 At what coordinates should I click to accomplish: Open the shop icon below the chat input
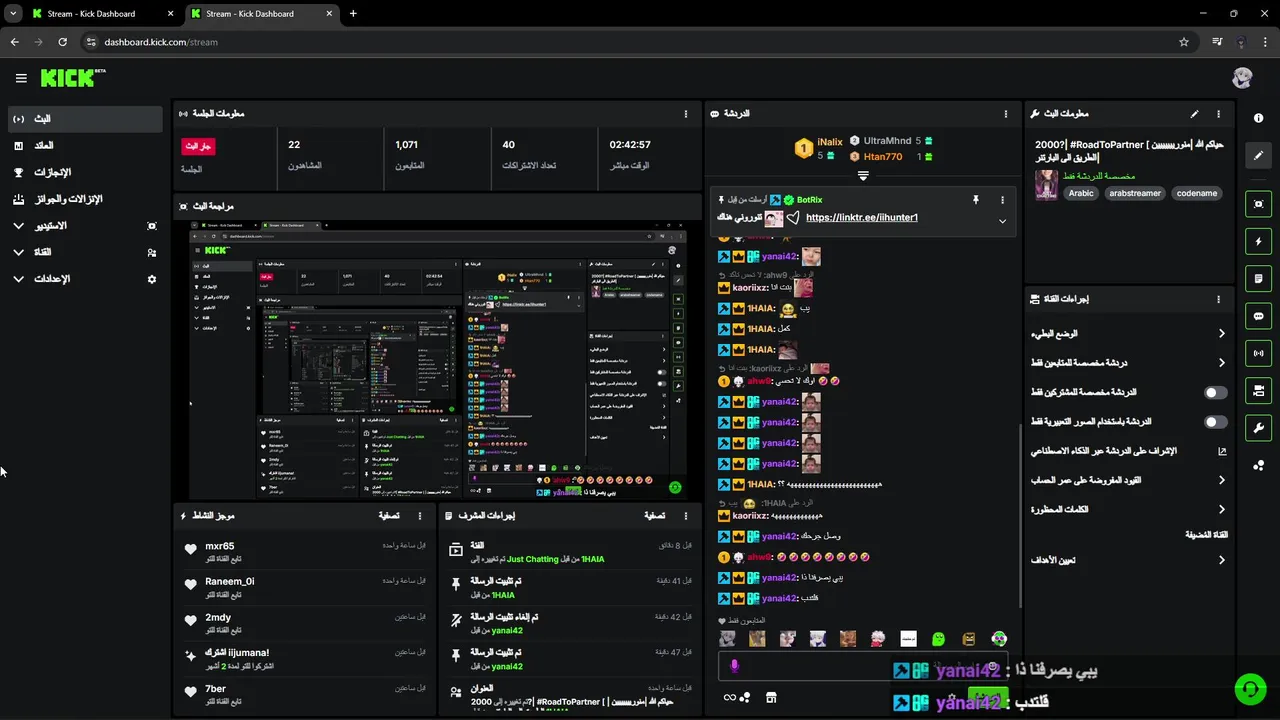tap(771, 697)
